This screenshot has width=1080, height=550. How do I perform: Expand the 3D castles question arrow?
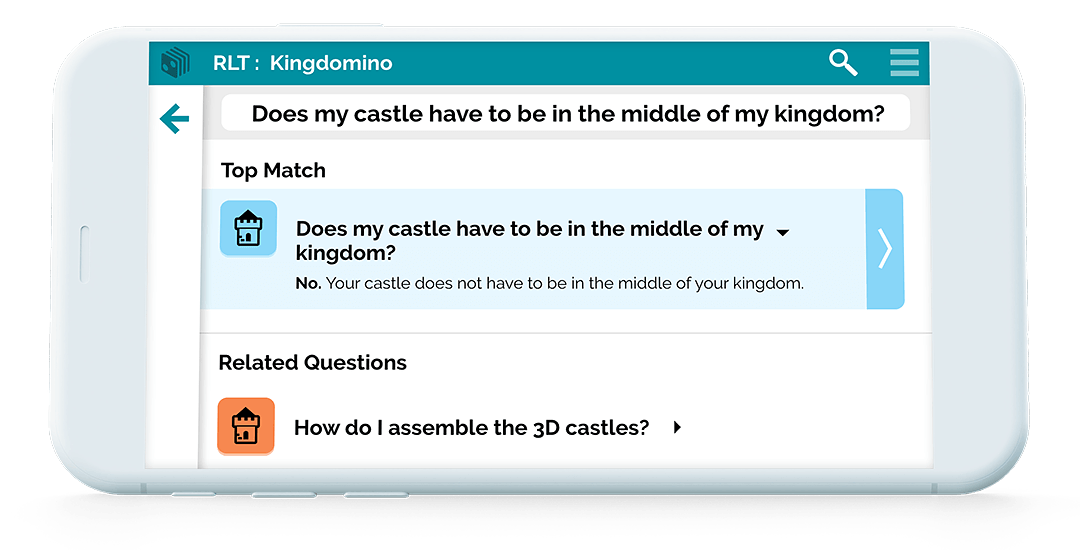click(677, 427)
